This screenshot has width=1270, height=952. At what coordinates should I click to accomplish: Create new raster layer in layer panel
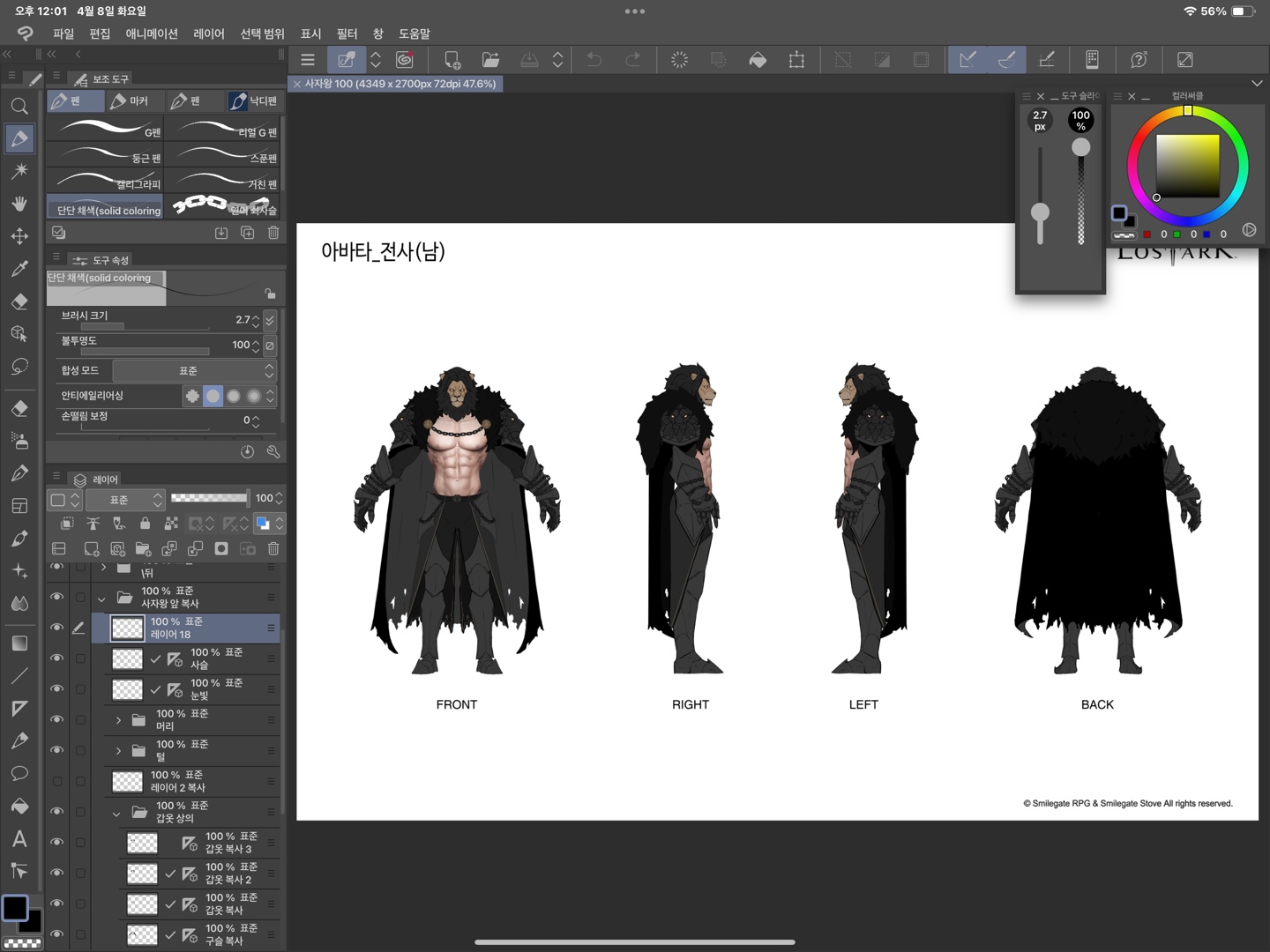[91, 548]
